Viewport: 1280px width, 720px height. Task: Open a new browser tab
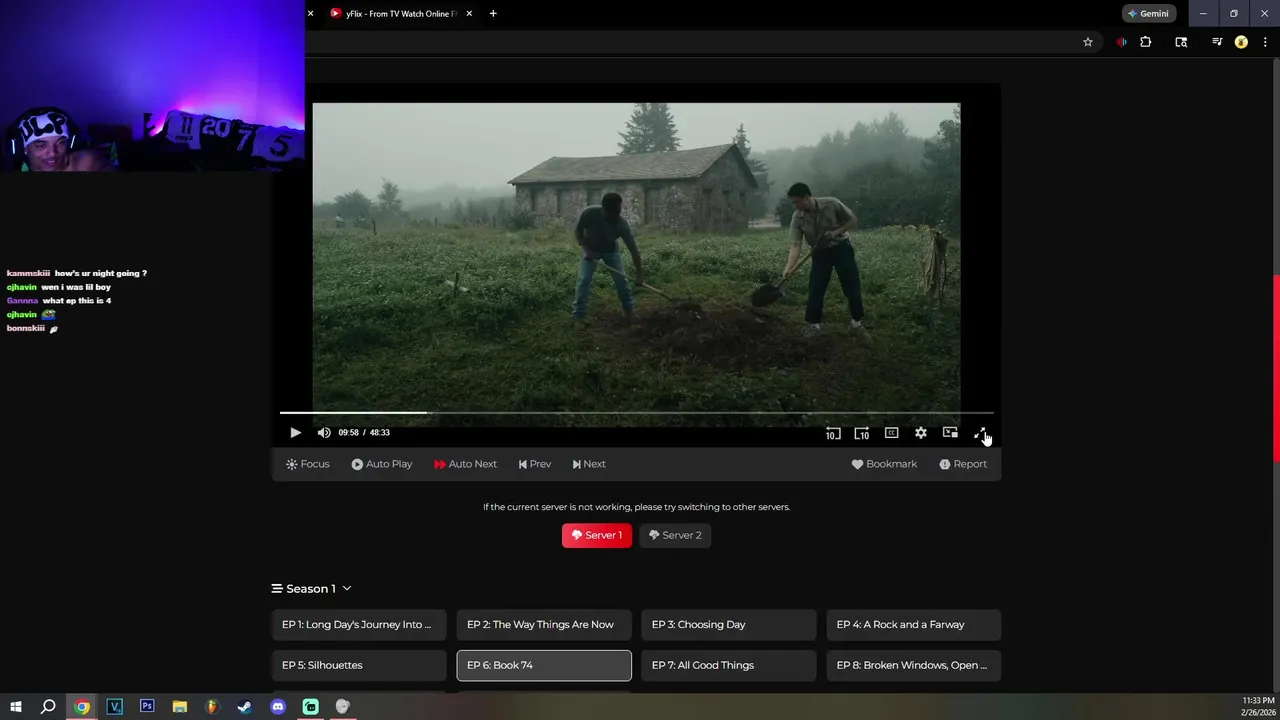pyautogui.click(x=493, y=14)
